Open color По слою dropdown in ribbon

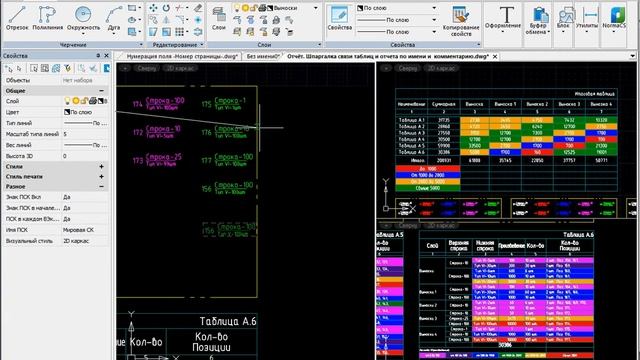433,8
